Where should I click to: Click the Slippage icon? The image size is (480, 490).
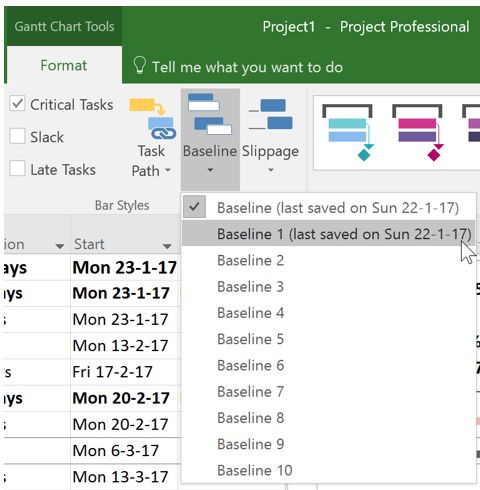pos(270,114)
